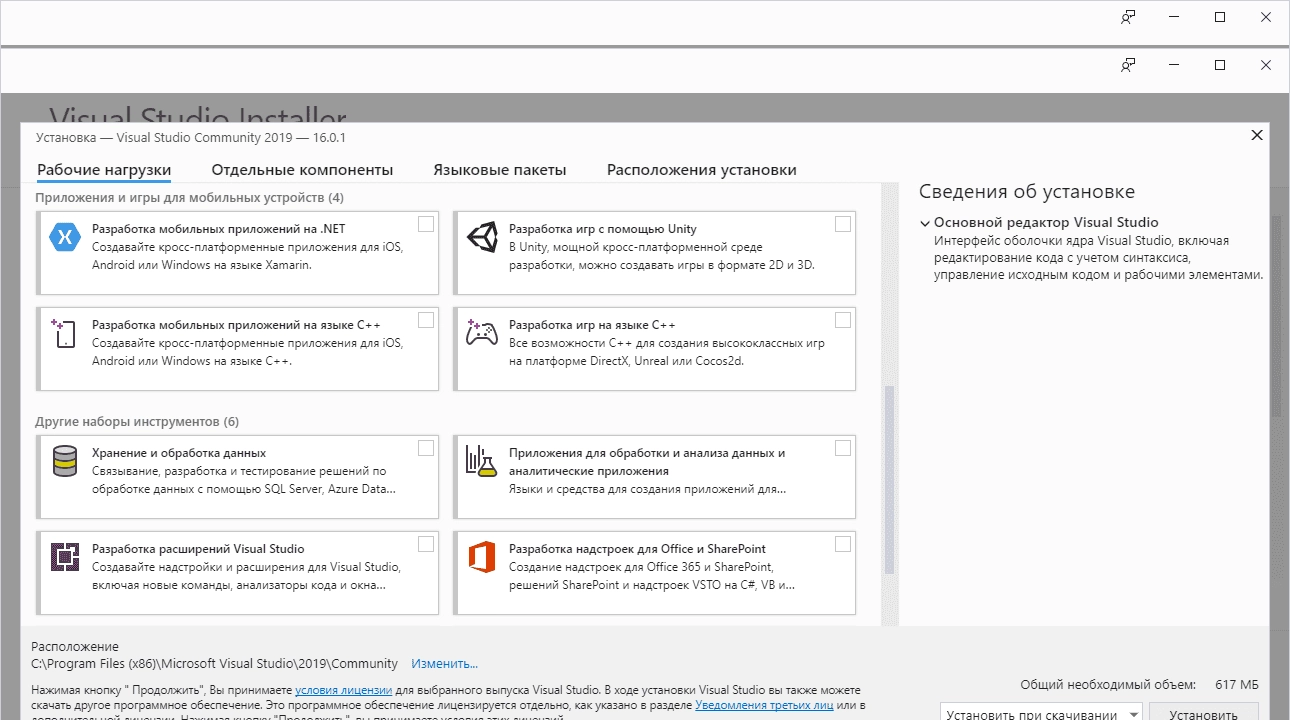Image resolution: width=1290 pixels, height=720 pixels.
Task: Select the Office и SharePoint add-ins checkbox
Action: click(x=843, y=544)
